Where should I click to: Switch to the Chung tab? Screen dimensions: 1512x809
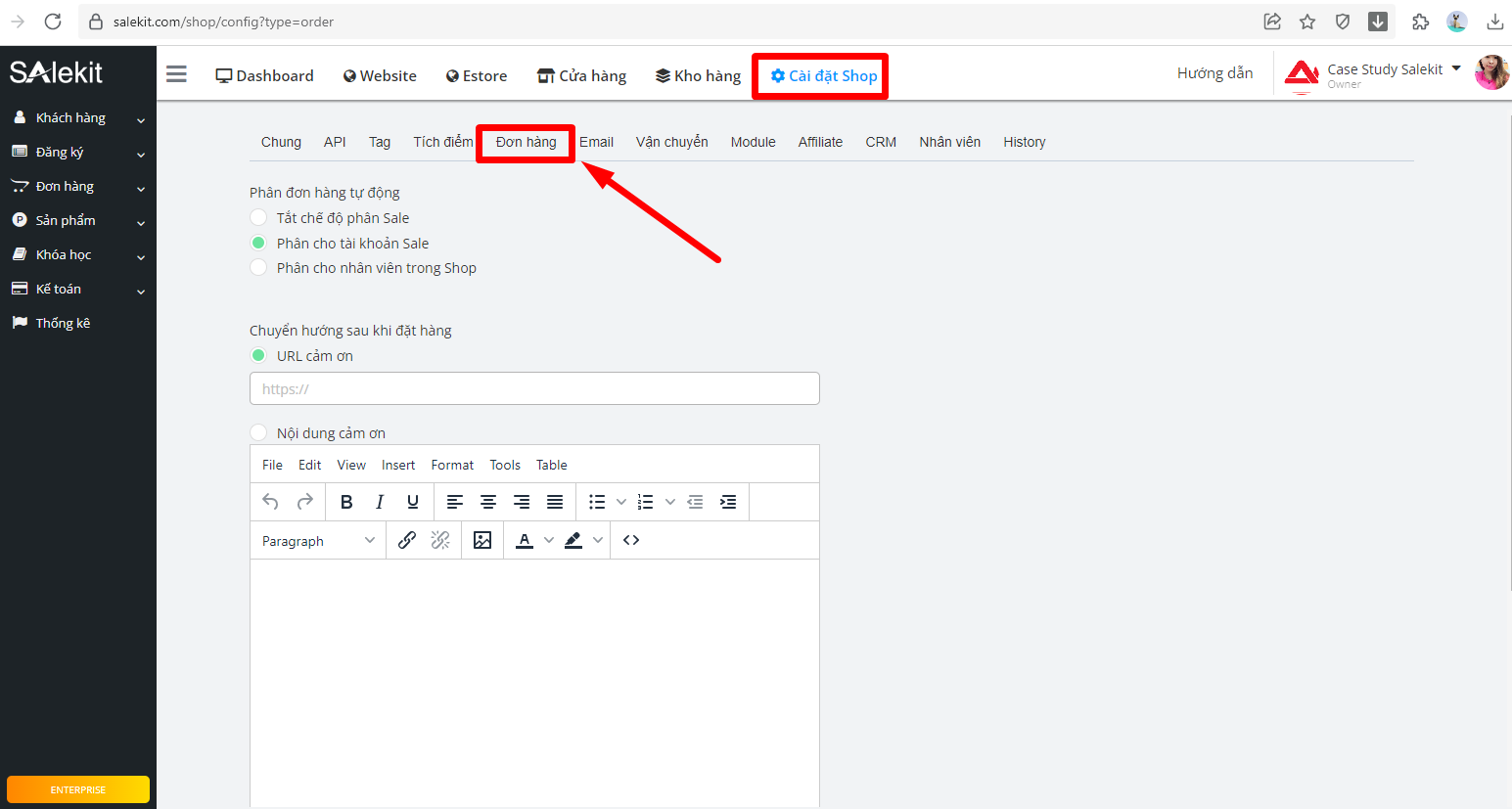(x=281, y=142)
